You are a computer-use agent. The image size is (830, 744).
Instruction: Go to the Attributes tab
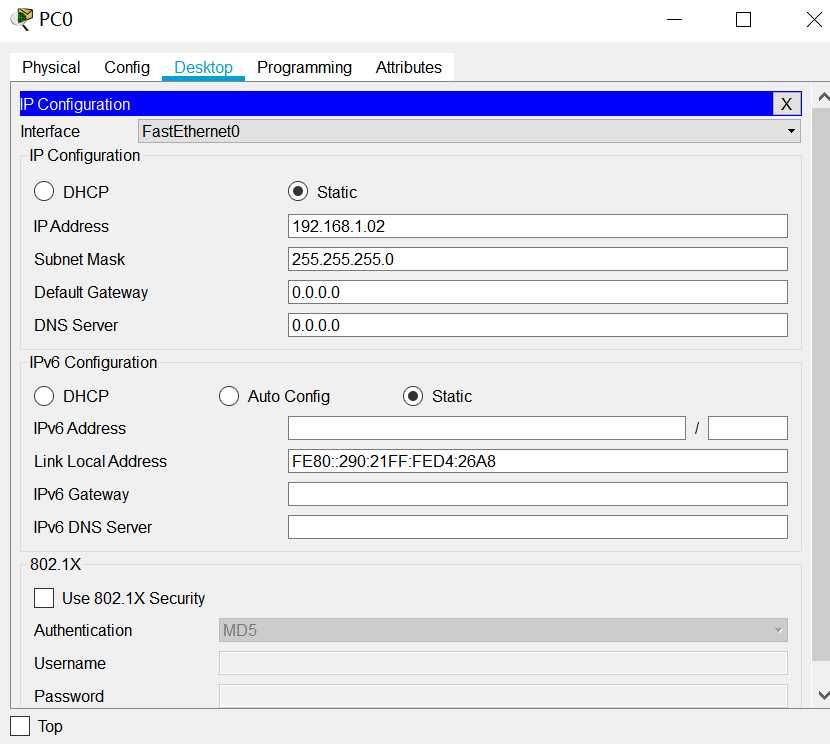click(x=409, y=67)
